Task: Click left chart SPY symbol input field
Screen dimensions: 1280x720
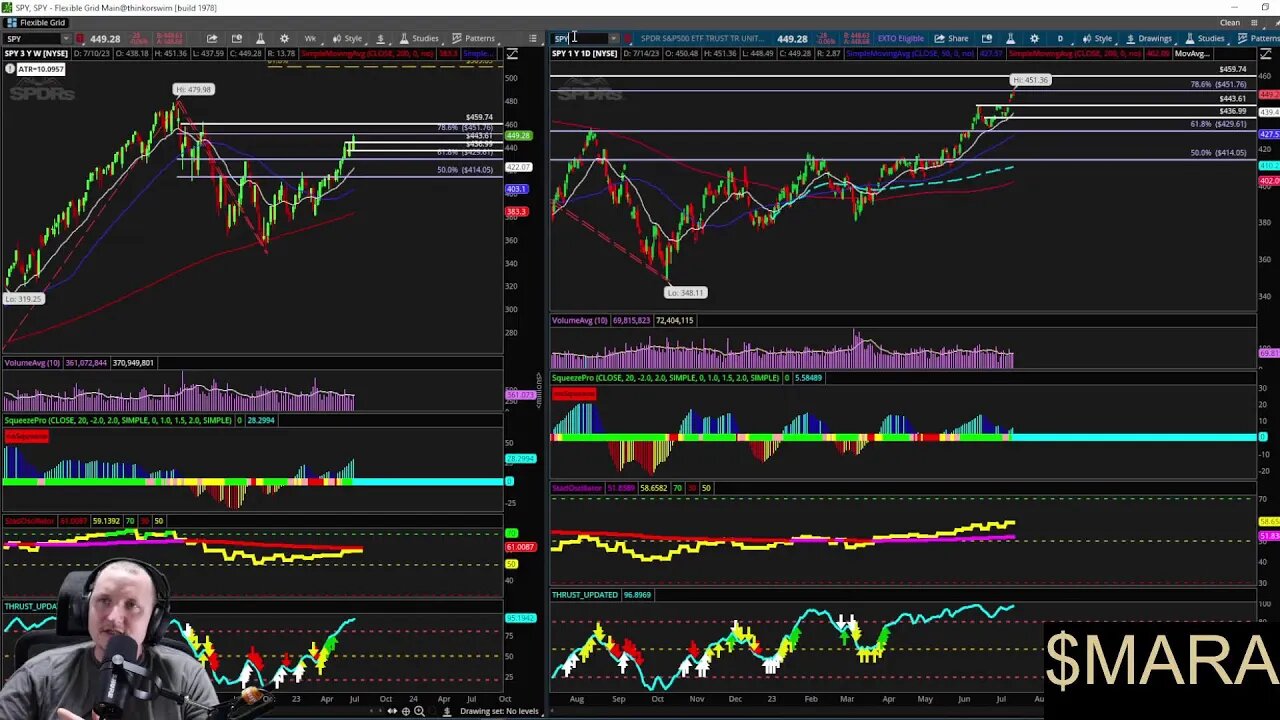Action: click(x=31, y=39)
